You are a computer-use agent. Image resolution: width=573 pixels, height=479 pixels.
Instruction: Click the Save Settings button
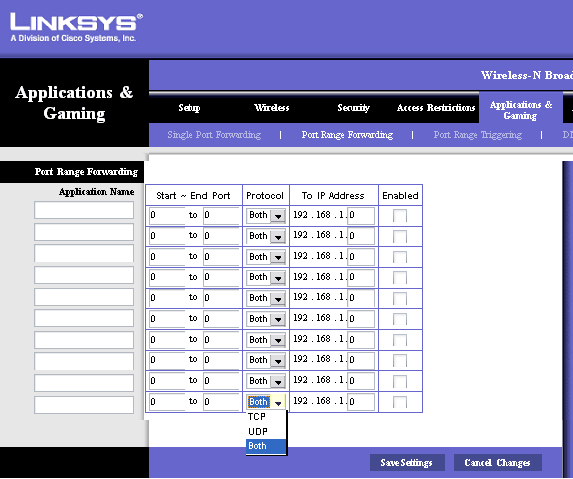pos(407,463)
